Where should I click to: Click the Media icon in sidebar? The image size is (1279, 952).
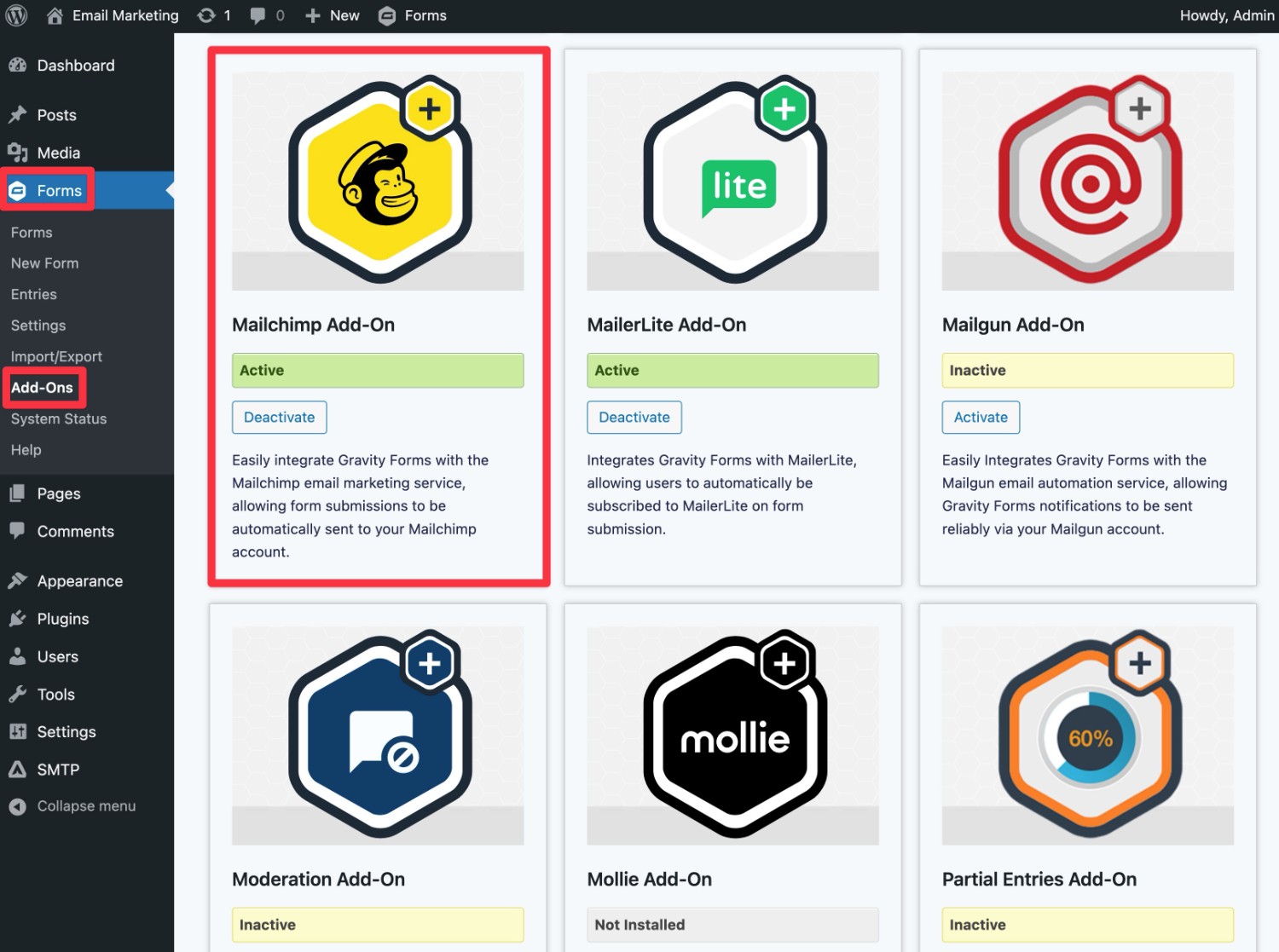[x=17, y=153]
